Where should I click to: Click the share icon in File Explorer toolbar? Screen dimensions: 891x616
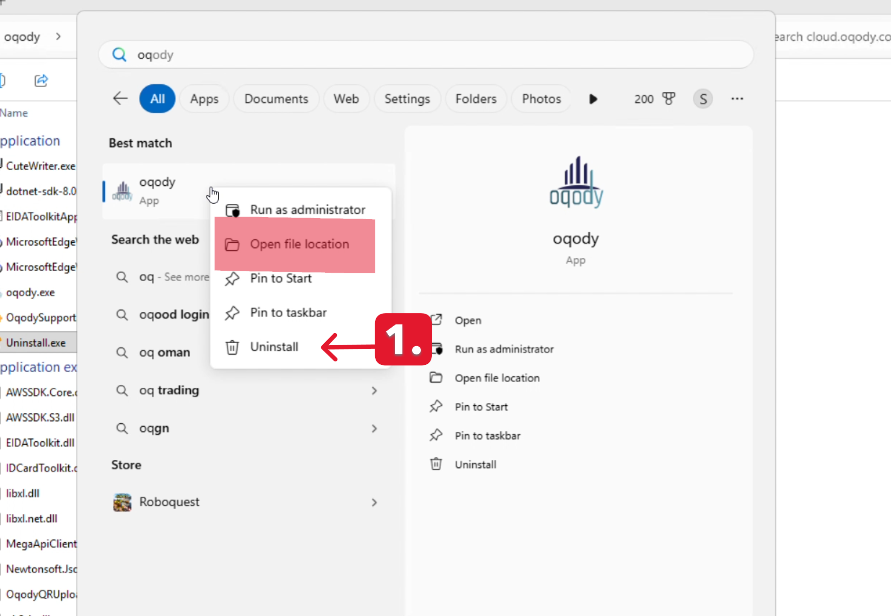coord(41,80)
